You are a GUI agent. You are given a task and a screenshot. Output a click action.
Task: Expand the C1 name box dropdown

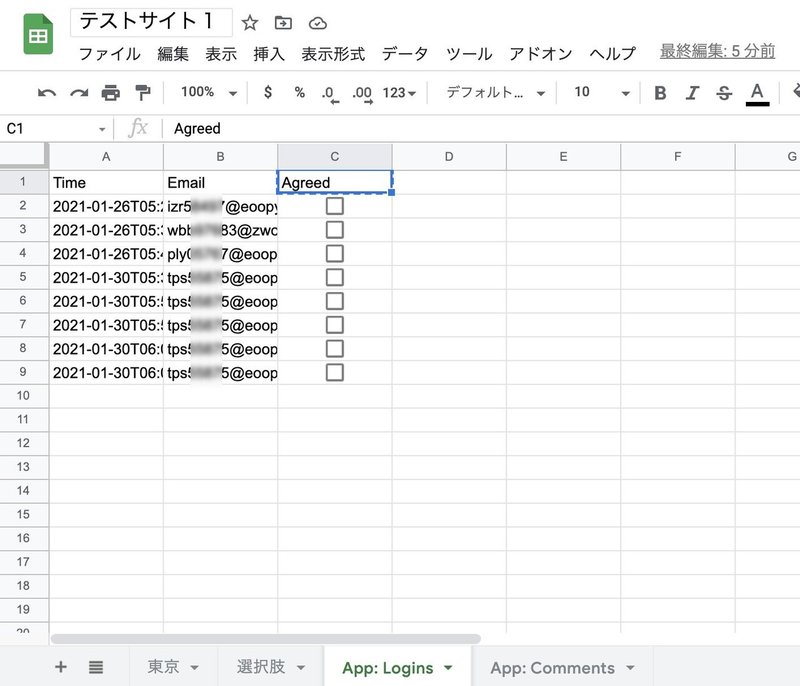coord(102,129)
